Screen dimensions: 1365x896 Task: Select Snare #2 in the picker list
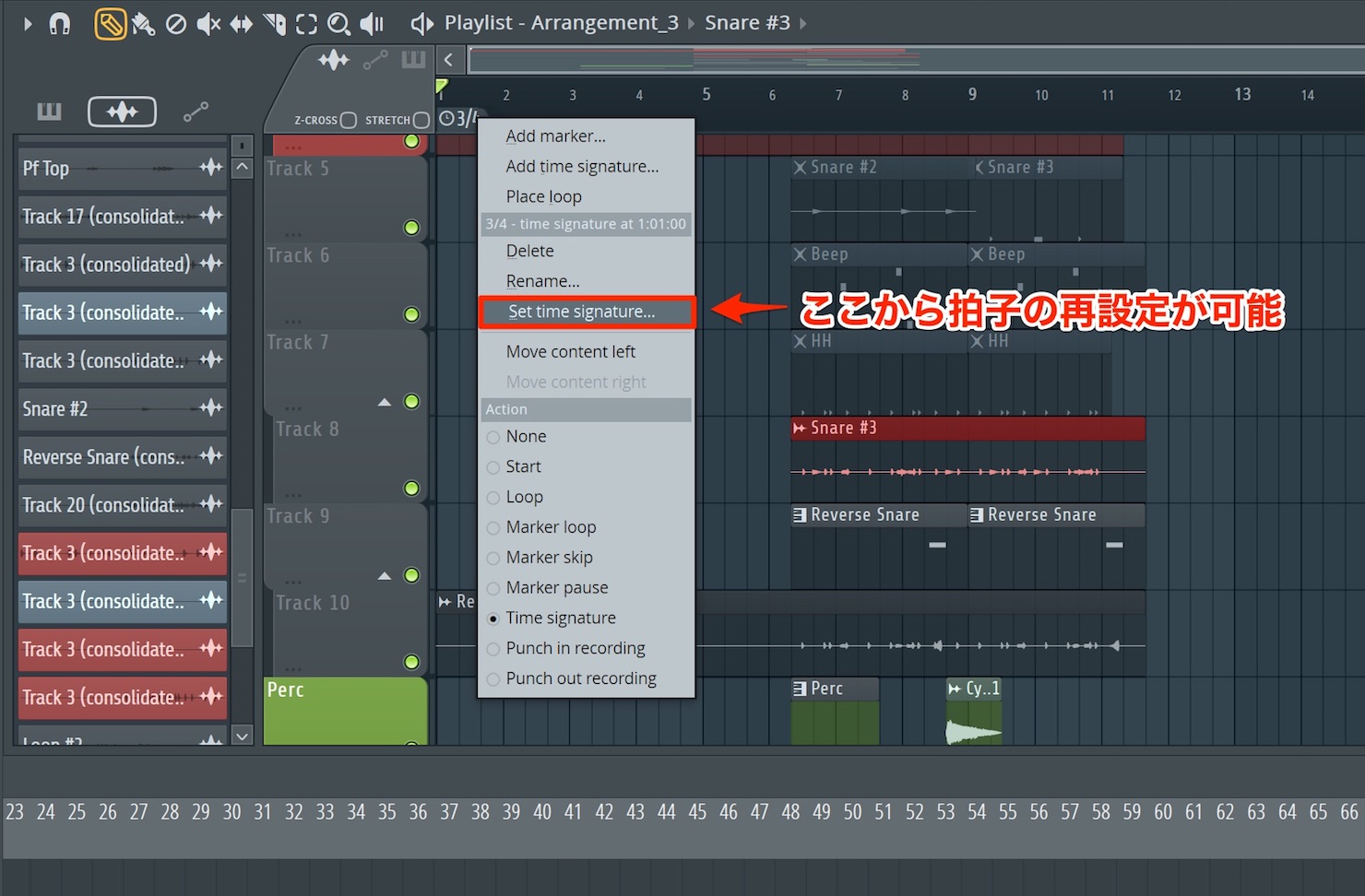coord(123,408)
